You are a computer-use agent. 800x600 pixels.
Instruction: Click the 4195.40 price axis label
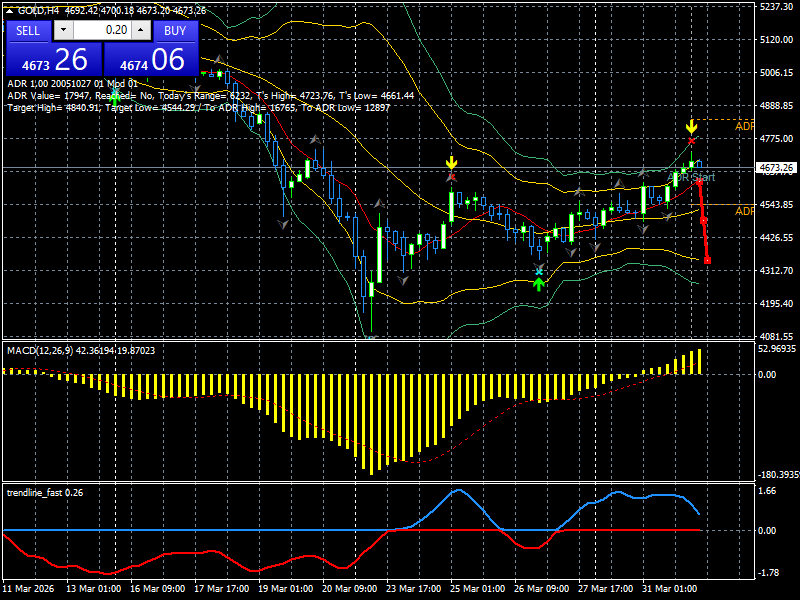[776, 304]
